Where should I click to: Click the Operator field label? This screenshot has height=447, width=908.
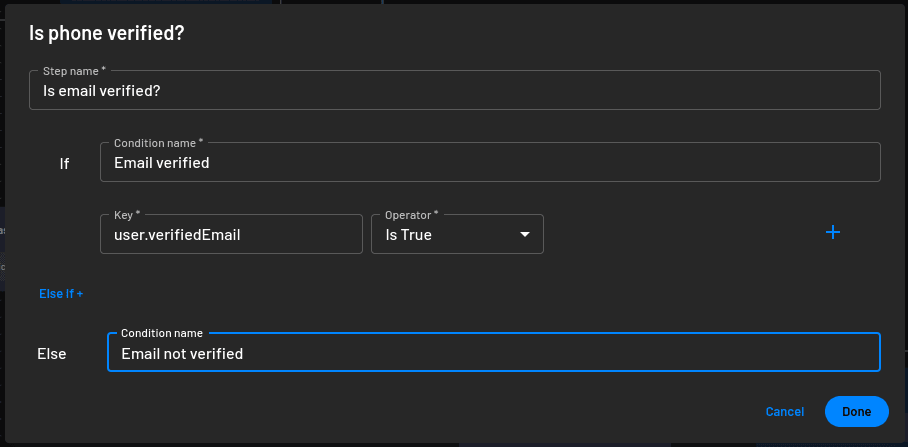tap(412, 215)
